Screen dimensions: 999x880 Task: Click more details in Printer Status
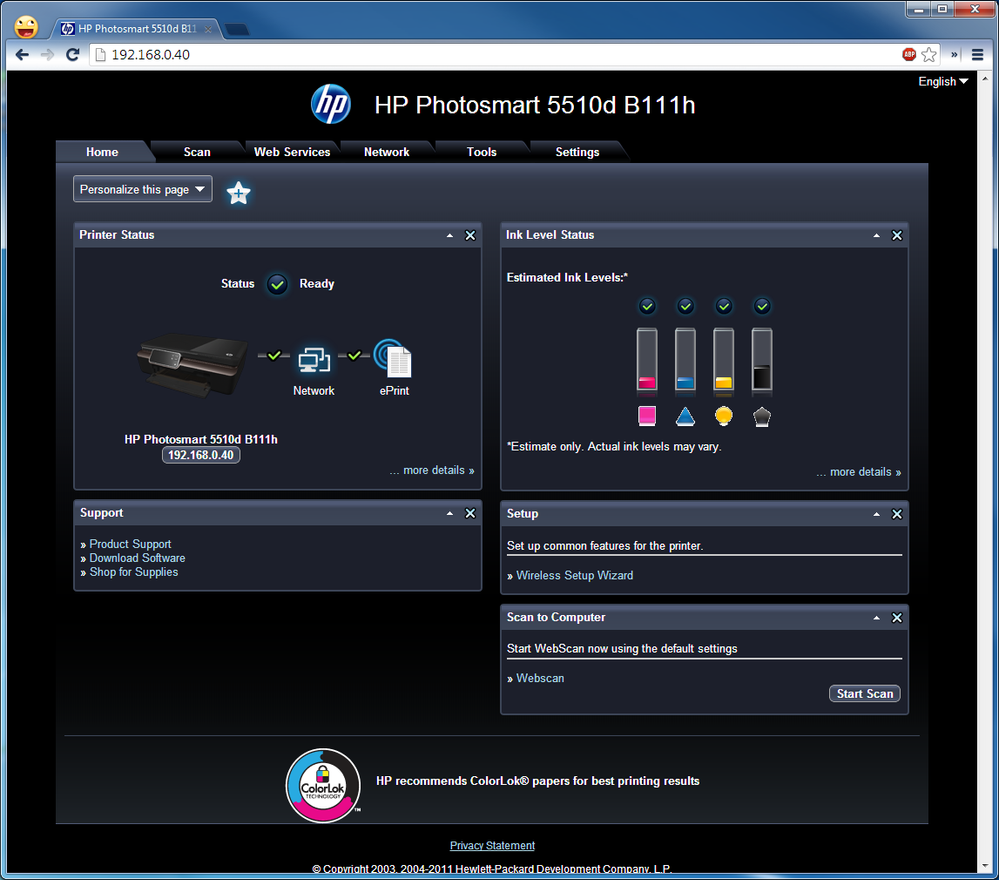(x=432, y=470)
